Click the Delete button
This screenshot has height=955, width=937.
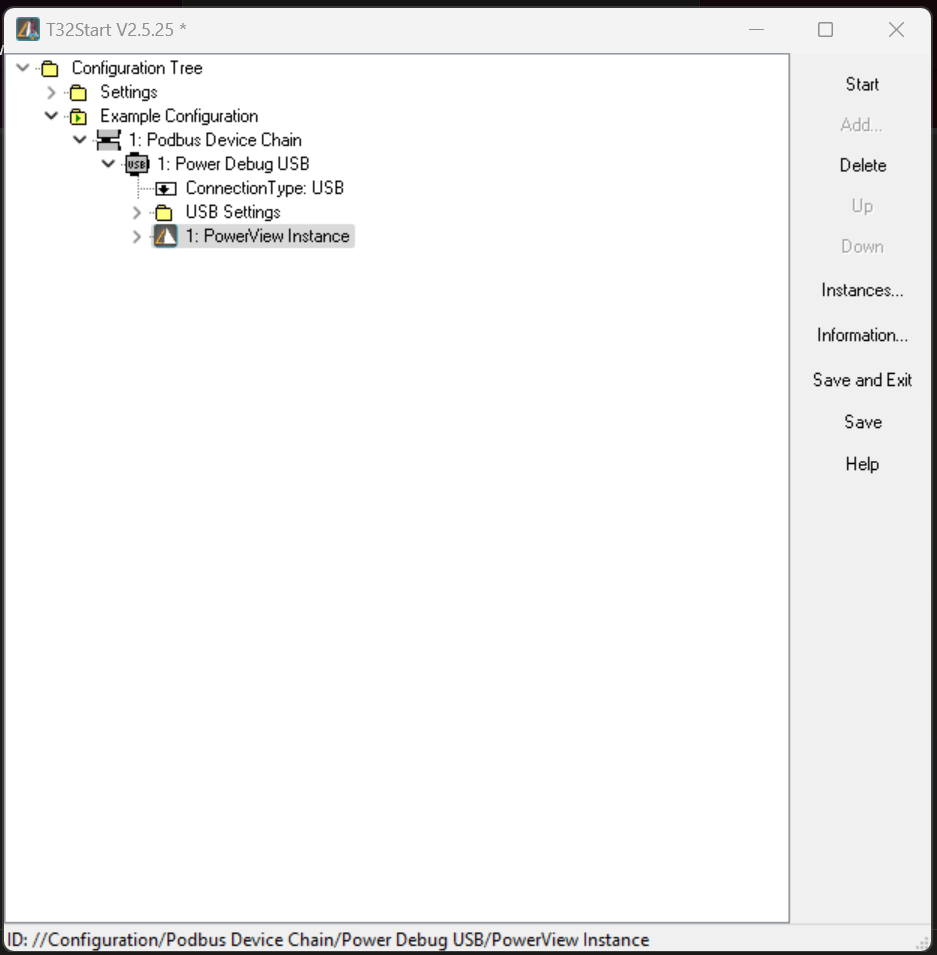(x=862, y=165)
